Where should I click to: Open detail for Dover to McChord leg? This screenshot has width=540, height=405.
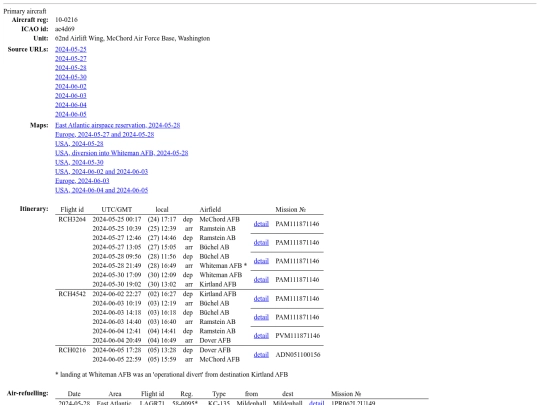click(261, 355)
